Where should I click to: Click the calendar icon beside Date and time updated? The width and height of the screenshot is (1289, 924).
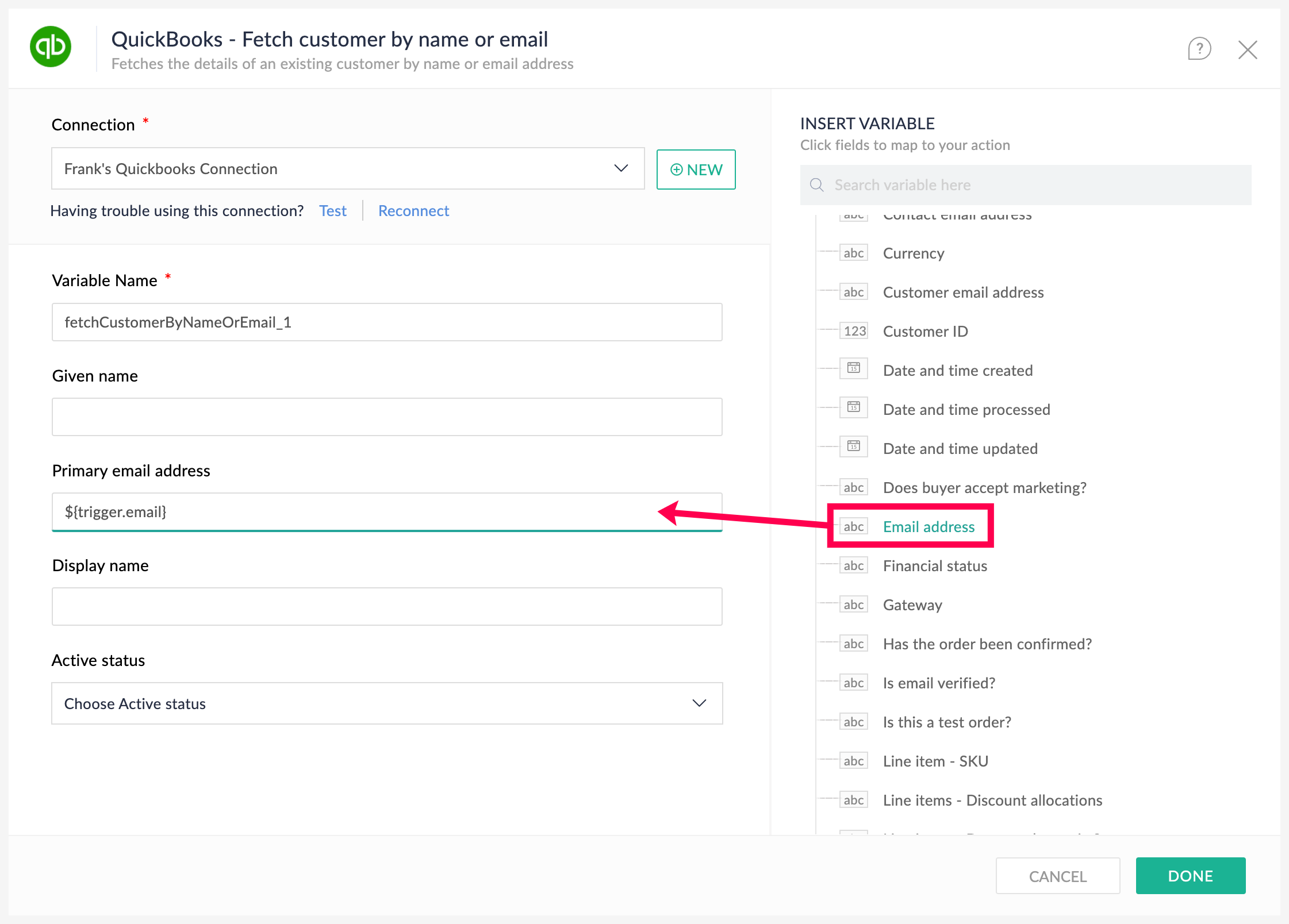point(854,446)
